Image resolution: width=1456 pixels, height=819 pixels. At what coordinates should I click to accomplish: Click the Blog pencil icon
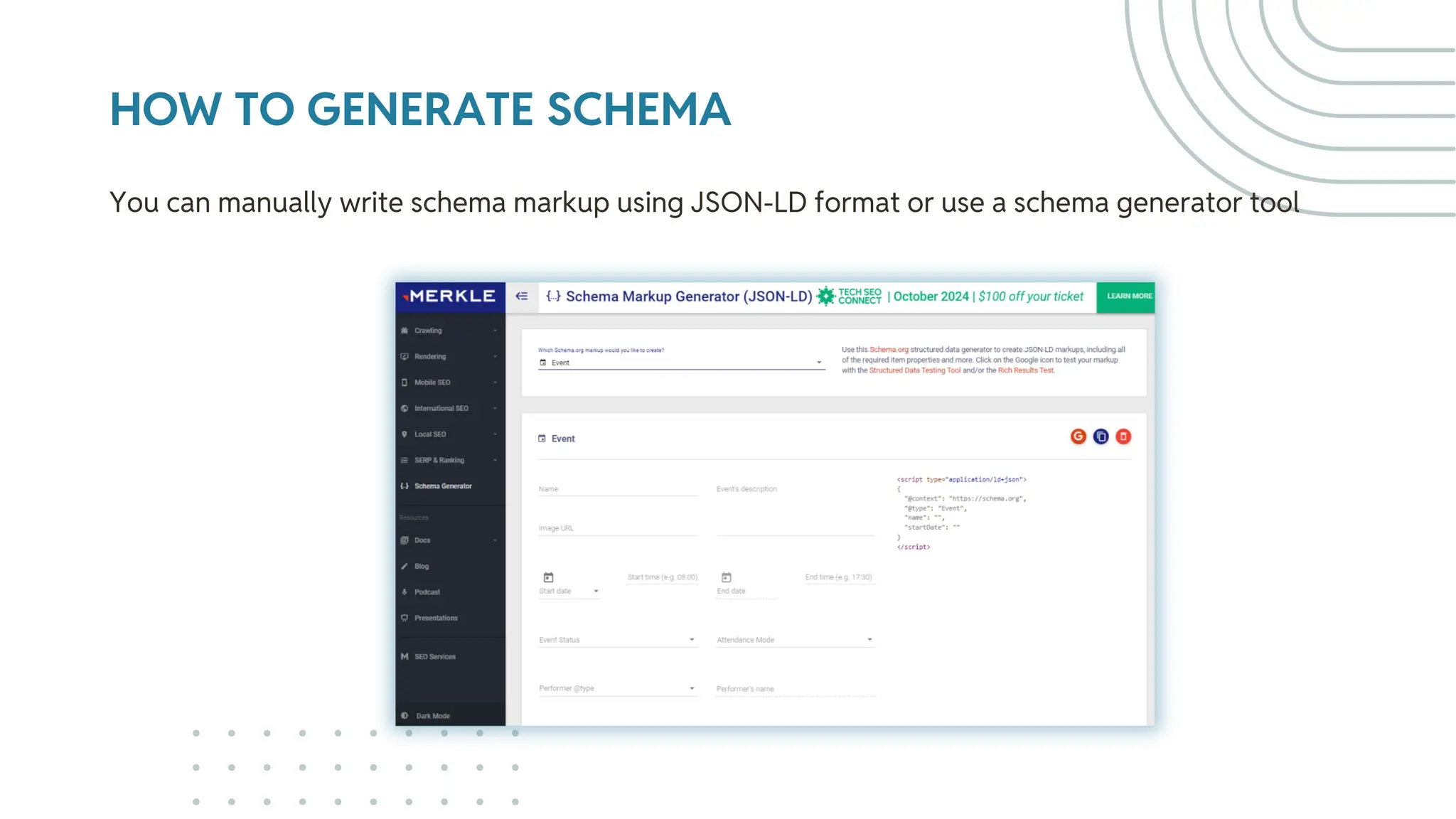[x=405, y=567]
